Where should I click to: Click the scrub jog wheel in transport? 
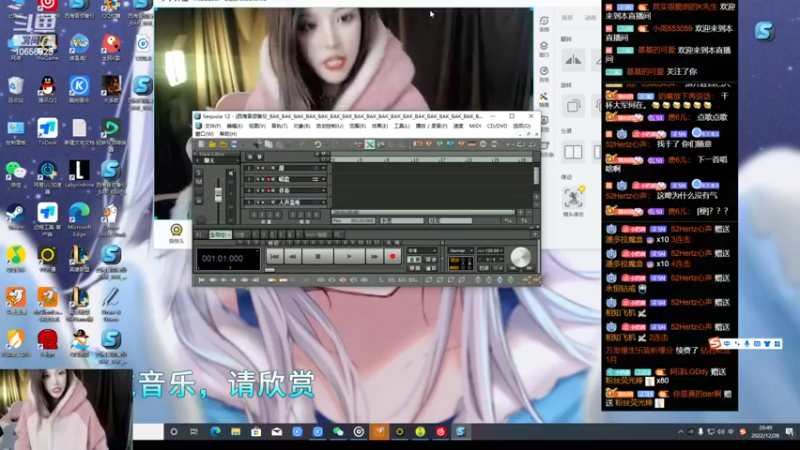pyautogui.click(x=520, y=257)
